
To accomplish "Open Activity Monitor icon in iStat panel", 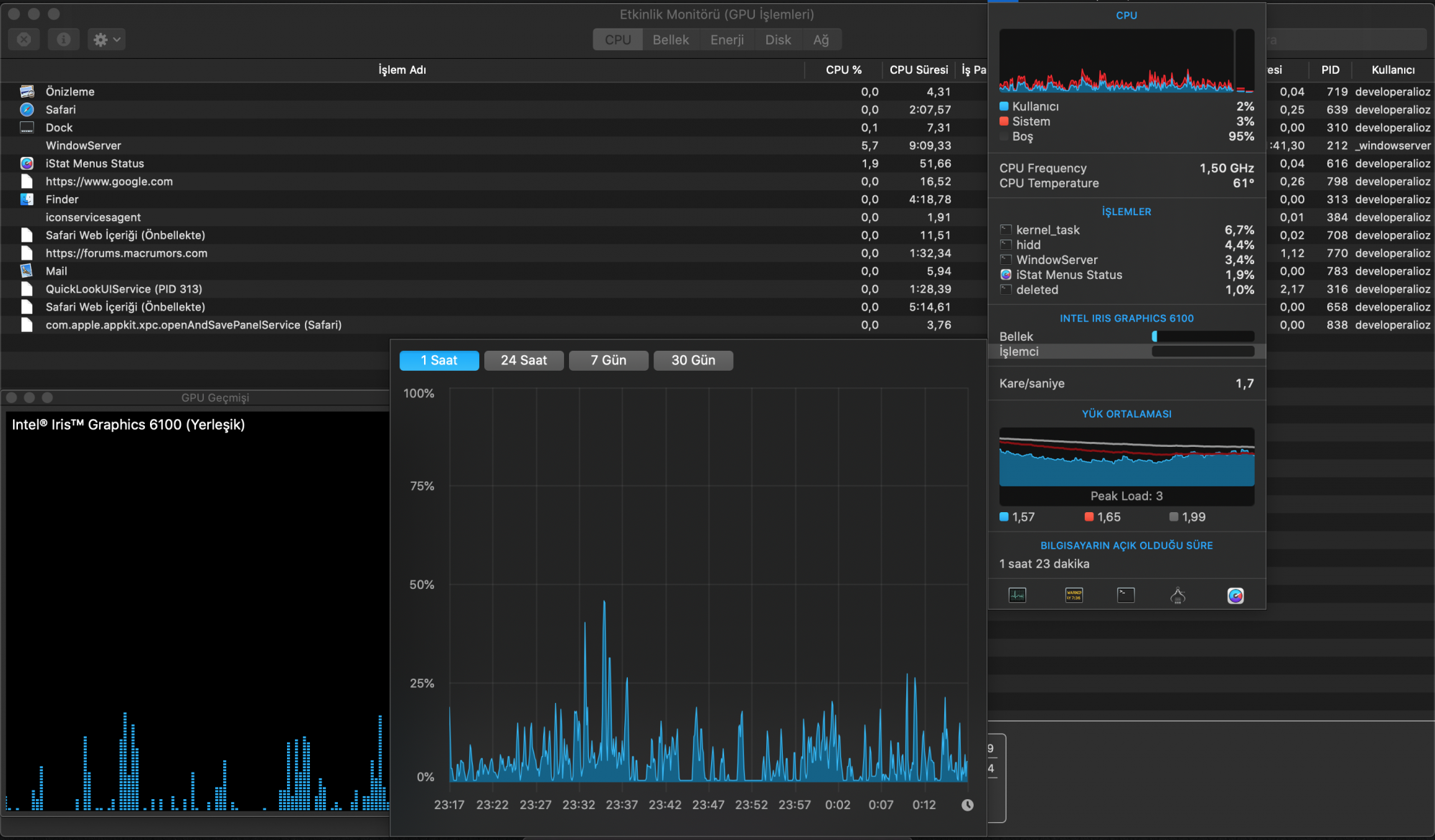I will pos(1017,595).
